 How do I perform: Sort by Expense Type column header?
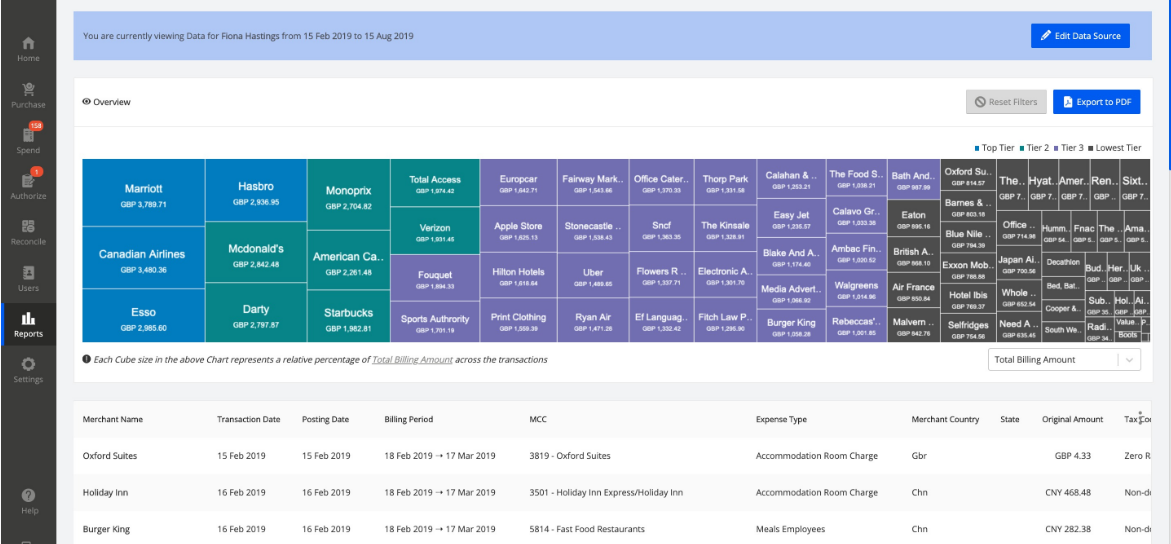click(x=781, y=419)
